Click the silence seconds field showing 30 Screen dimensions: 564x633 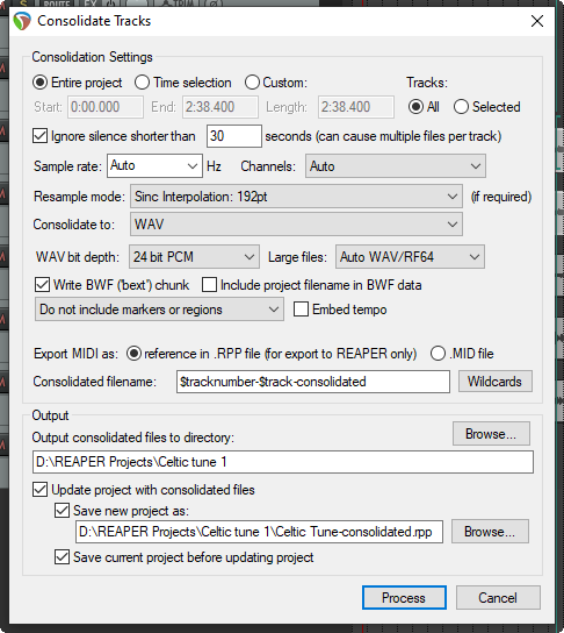pyautogui.click(x=234, y=136)
